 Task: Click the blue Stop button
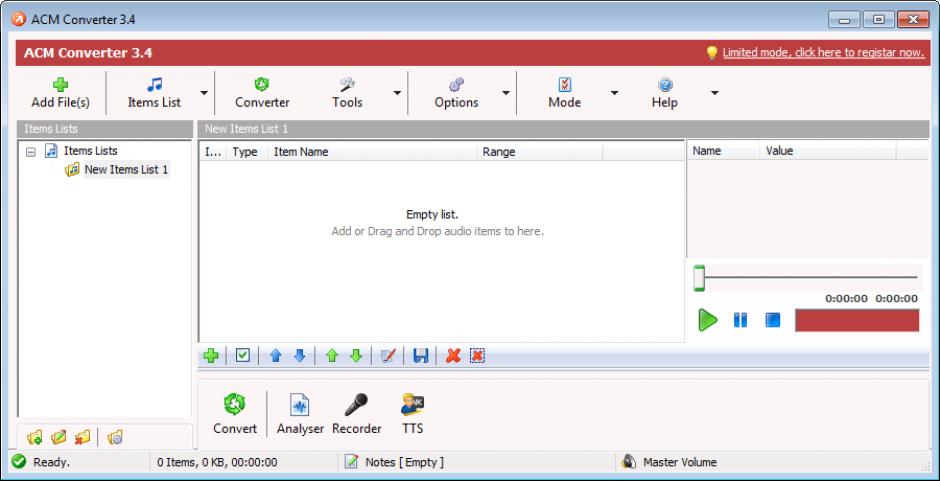click(773, 320)
